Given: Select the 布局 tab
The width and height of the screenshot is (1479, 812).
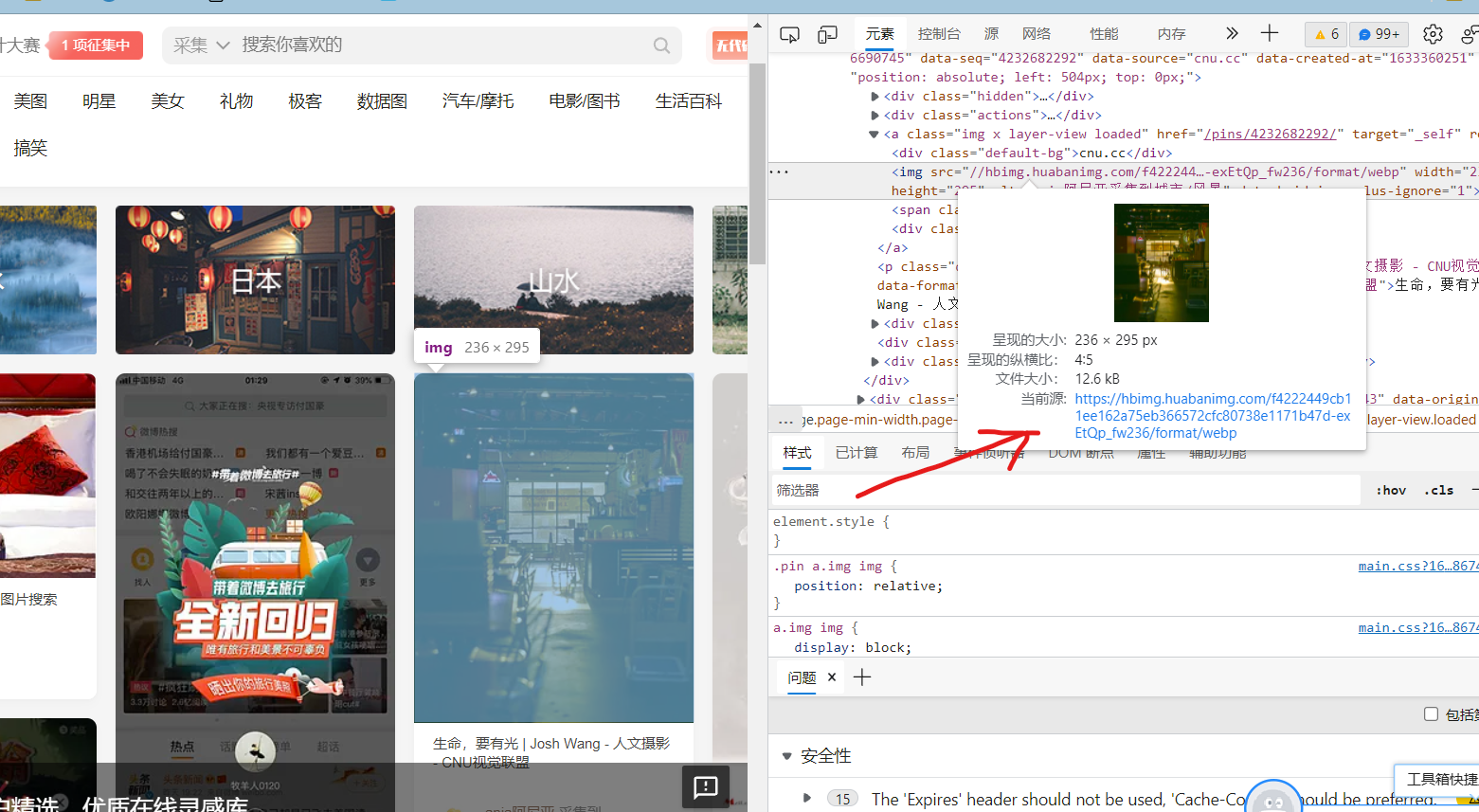Looking at the screenshot, I should (915, 453).
